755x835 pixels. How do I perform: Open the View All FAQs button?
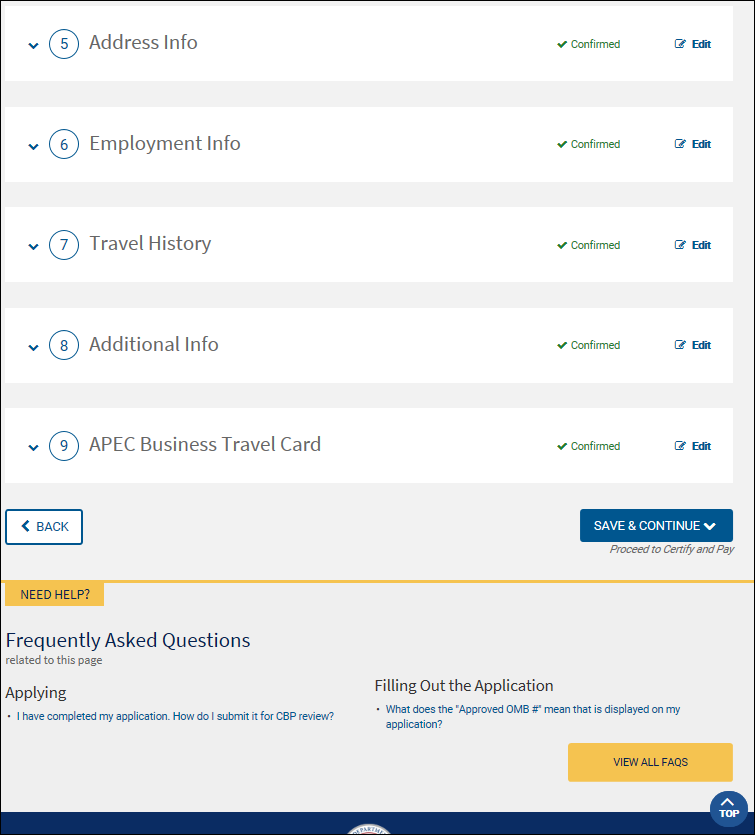[x=650, y=762]
